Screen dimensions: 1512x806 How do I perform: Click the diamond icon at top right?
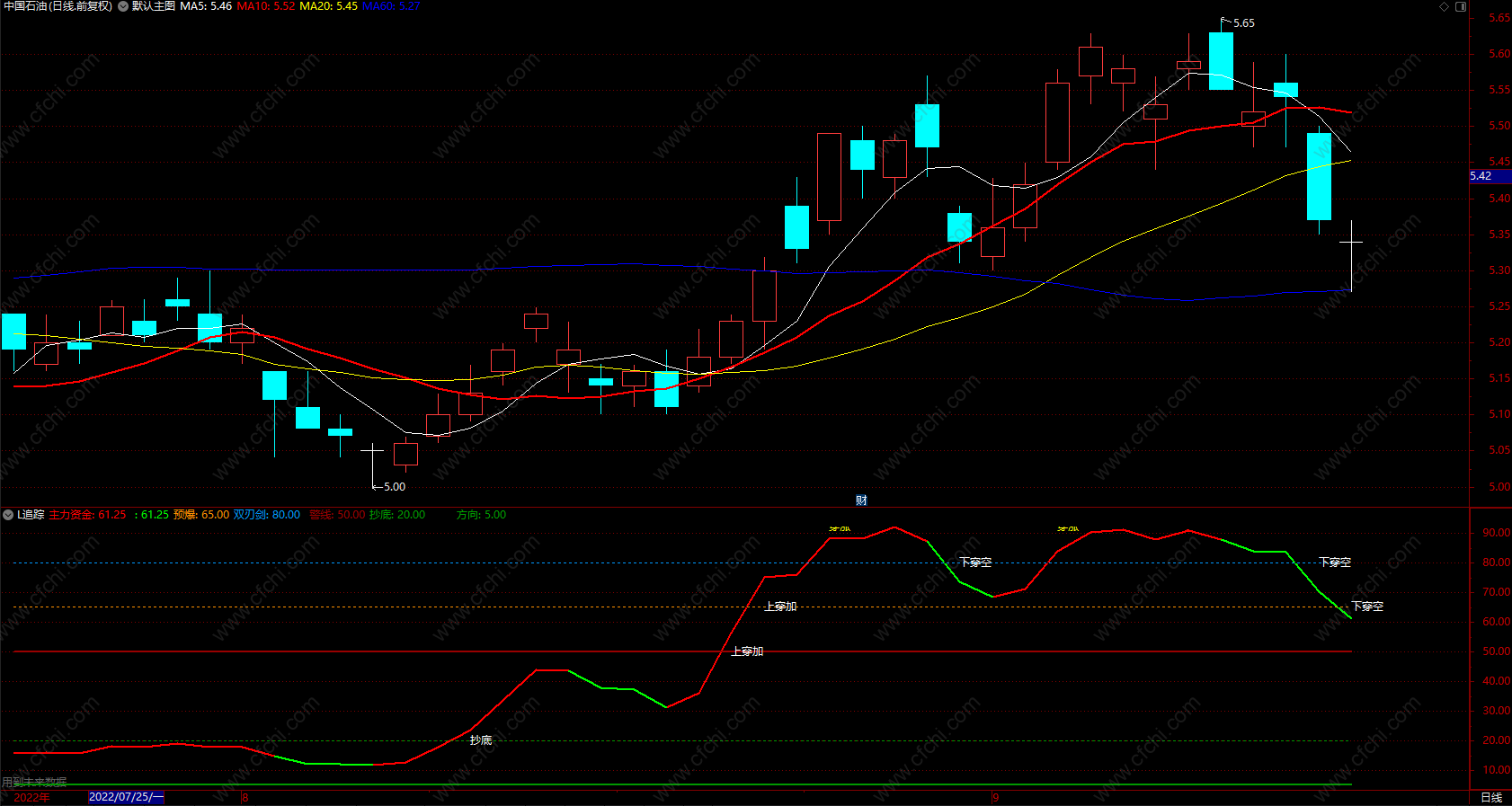click(x=1445, y=6)
